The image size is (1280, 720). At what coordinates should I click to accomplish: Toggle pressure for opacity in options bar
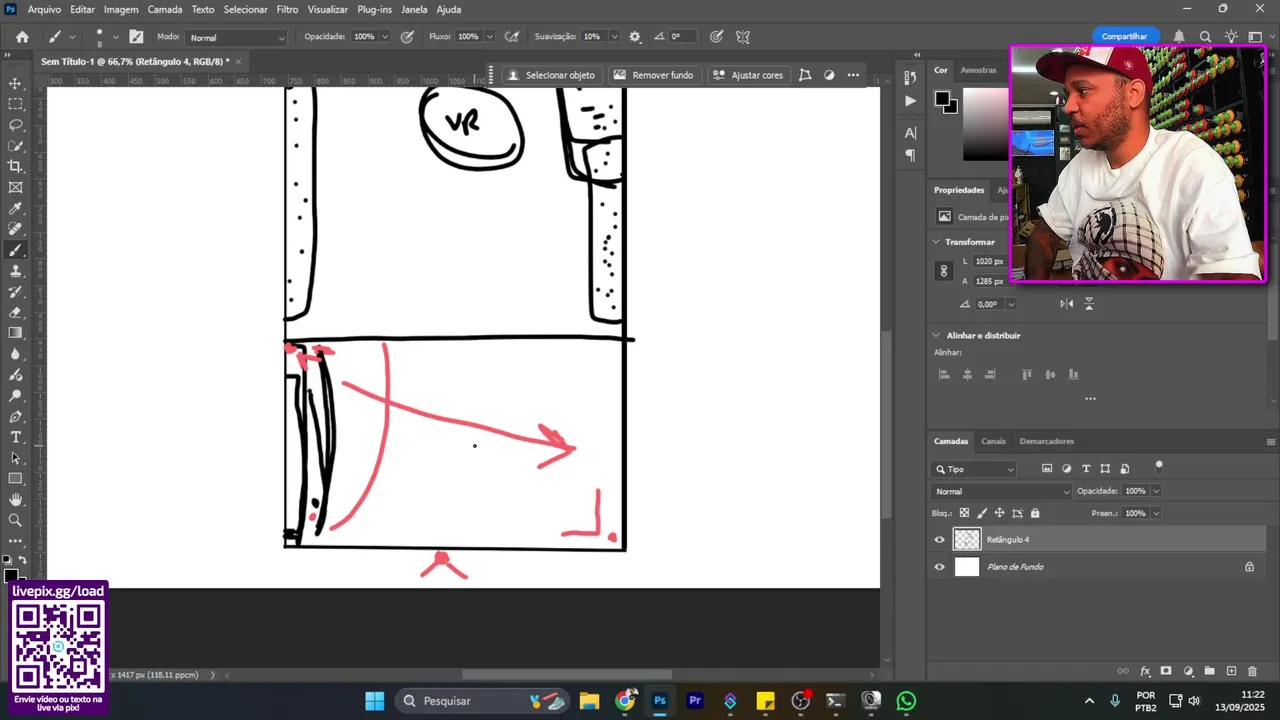coord(407,37)
